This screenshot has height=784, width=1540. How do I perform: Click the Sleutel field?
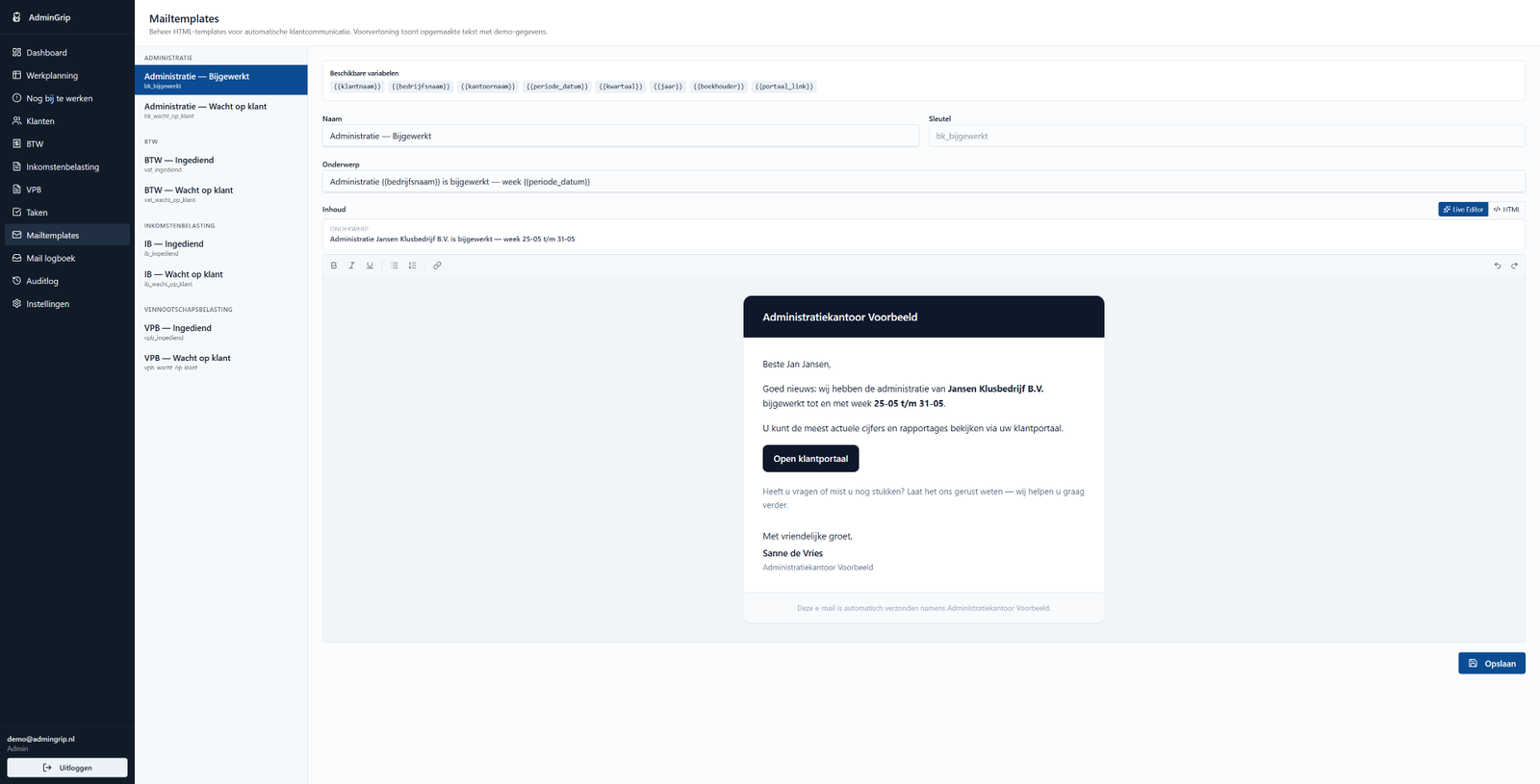1226,136
